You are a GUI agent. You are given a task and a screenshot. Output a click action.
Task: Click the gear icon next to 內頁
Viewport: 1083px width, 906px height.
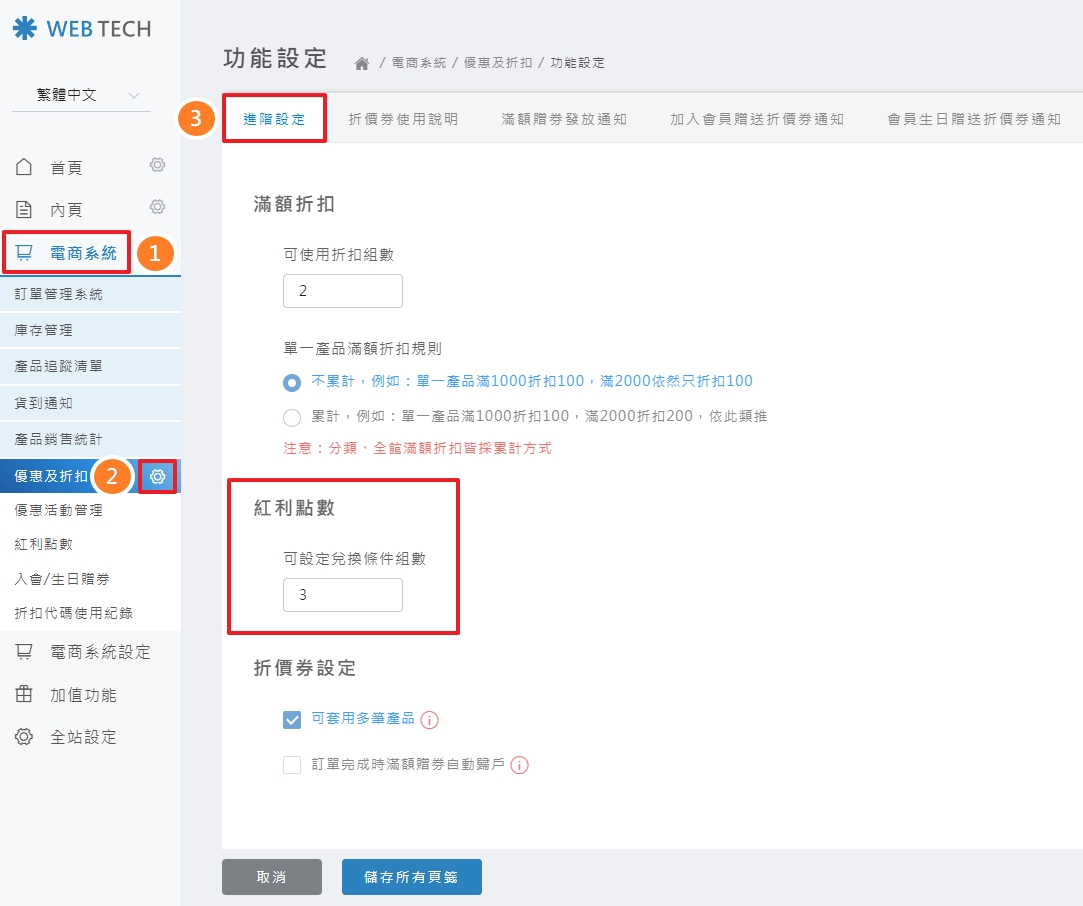pyautogui.click(x=157, y=207)
